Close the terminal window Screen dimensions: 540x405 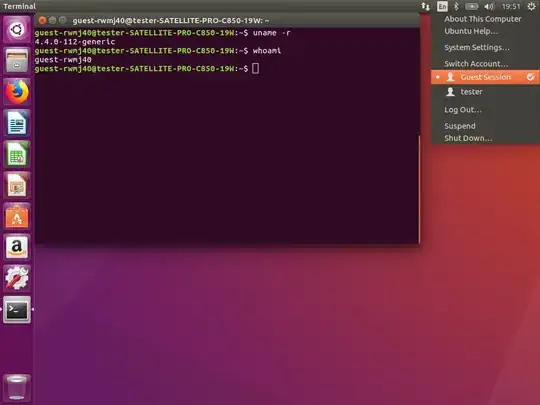[42, 20]
